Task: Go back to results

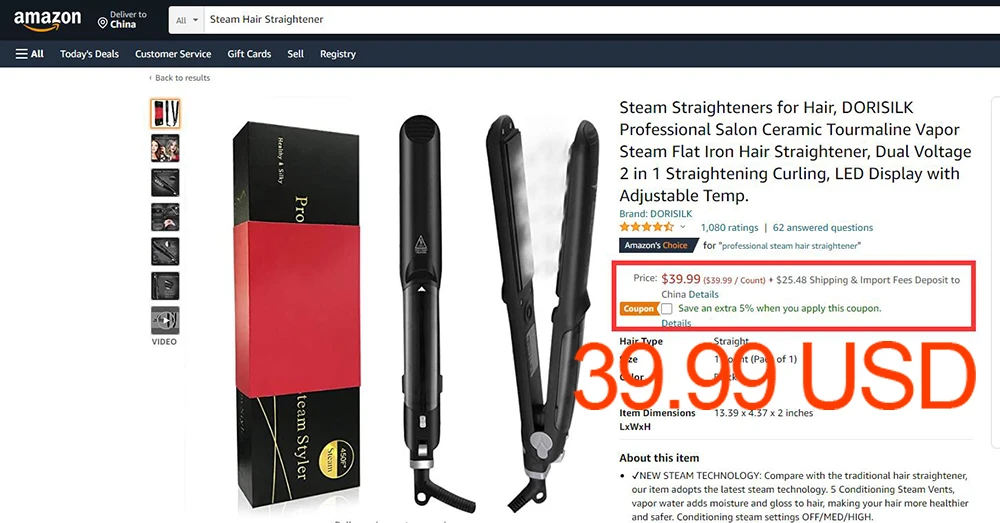Action: 179,78
